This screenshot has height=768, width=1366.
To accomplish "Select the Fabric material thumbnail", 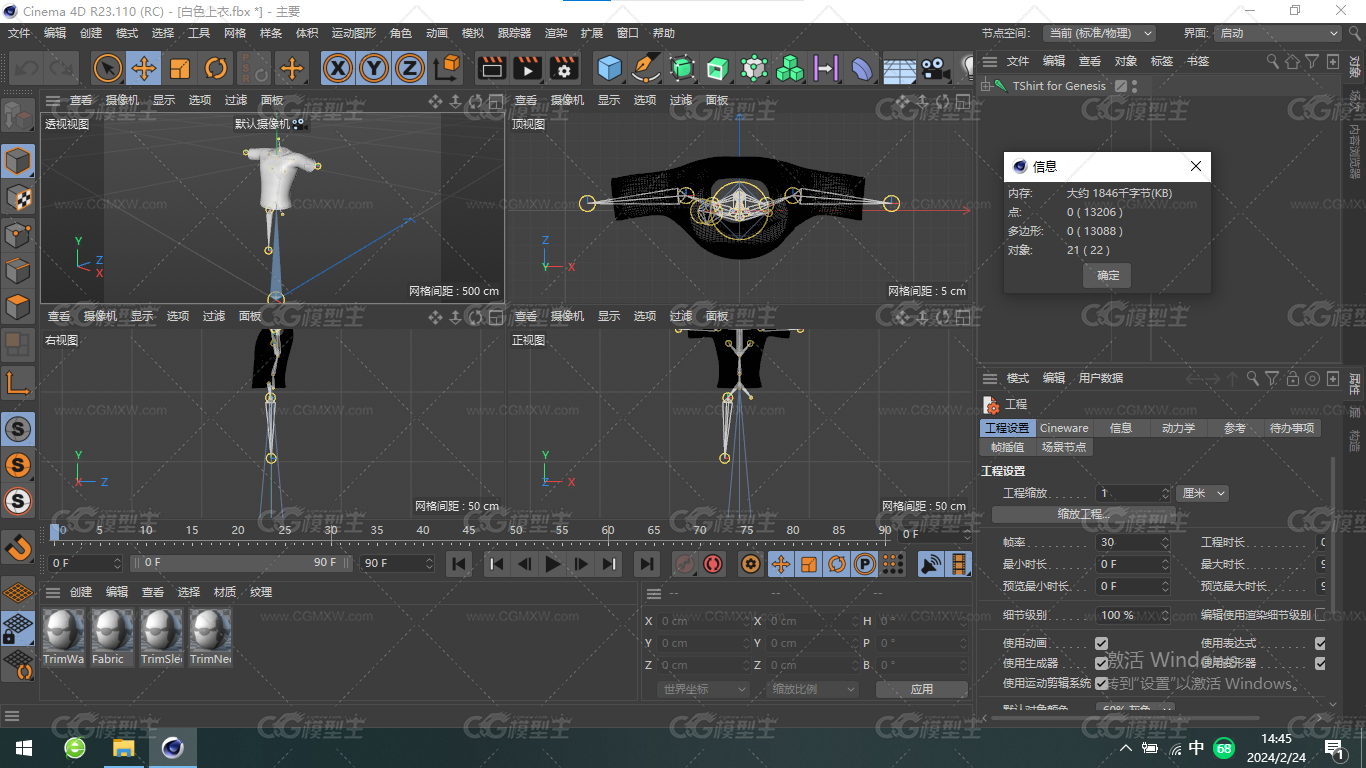I will pyautogui.click(x=112, y=637).
